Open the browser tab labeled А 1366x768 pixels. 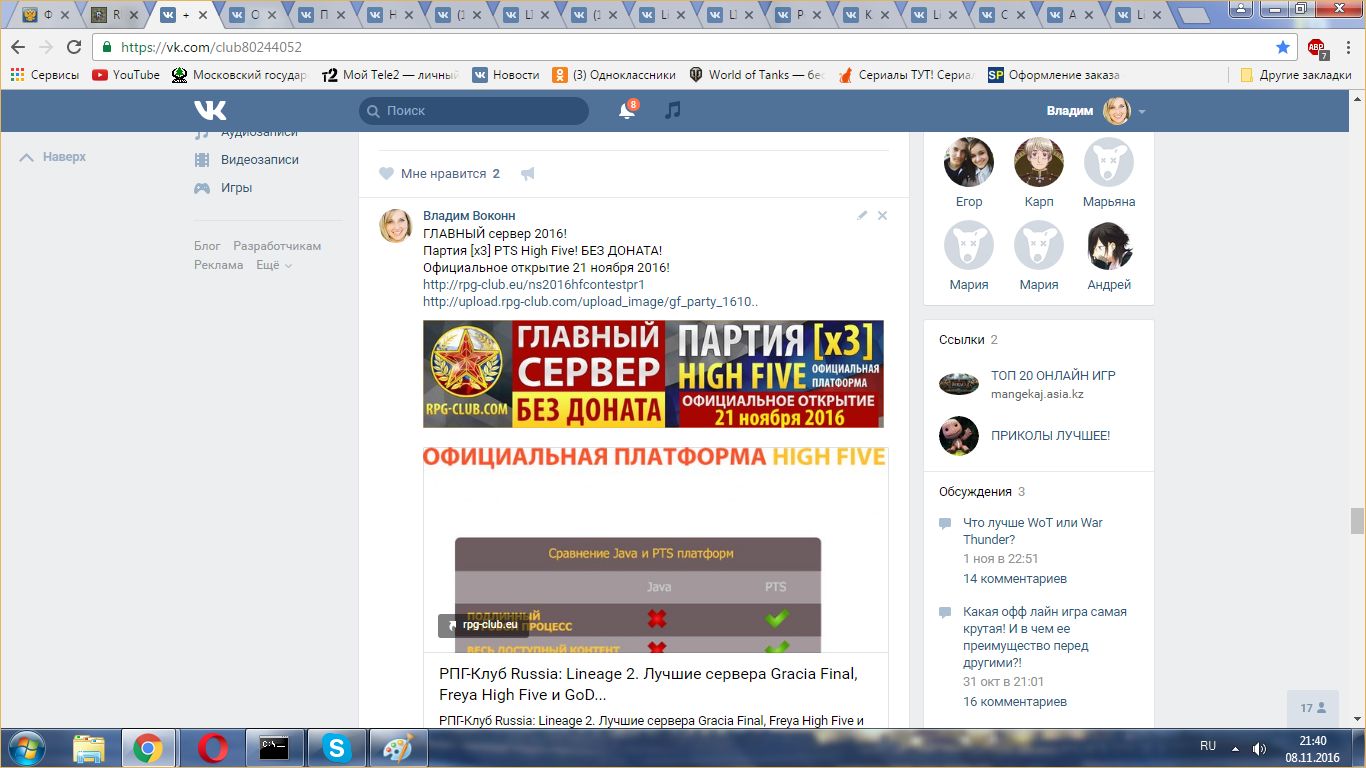(1067, 15)
